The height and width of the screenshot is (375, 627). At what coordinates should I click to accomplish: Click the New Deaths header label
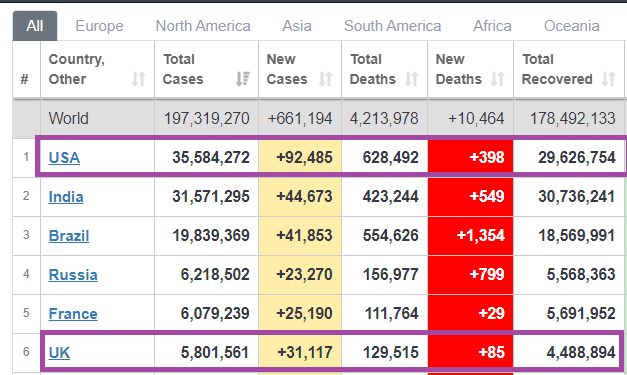tap(459, 69)
